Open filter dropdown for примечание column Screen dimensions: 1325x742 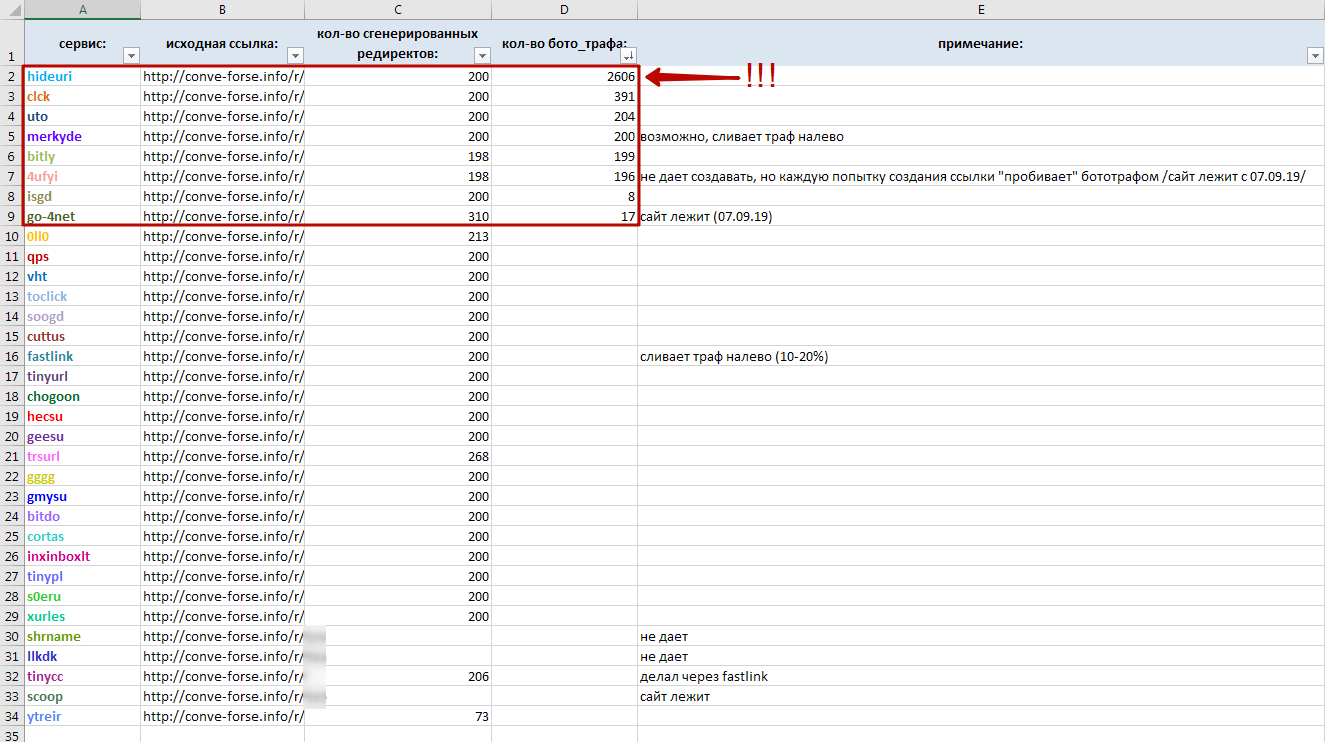click(1315, 56)
